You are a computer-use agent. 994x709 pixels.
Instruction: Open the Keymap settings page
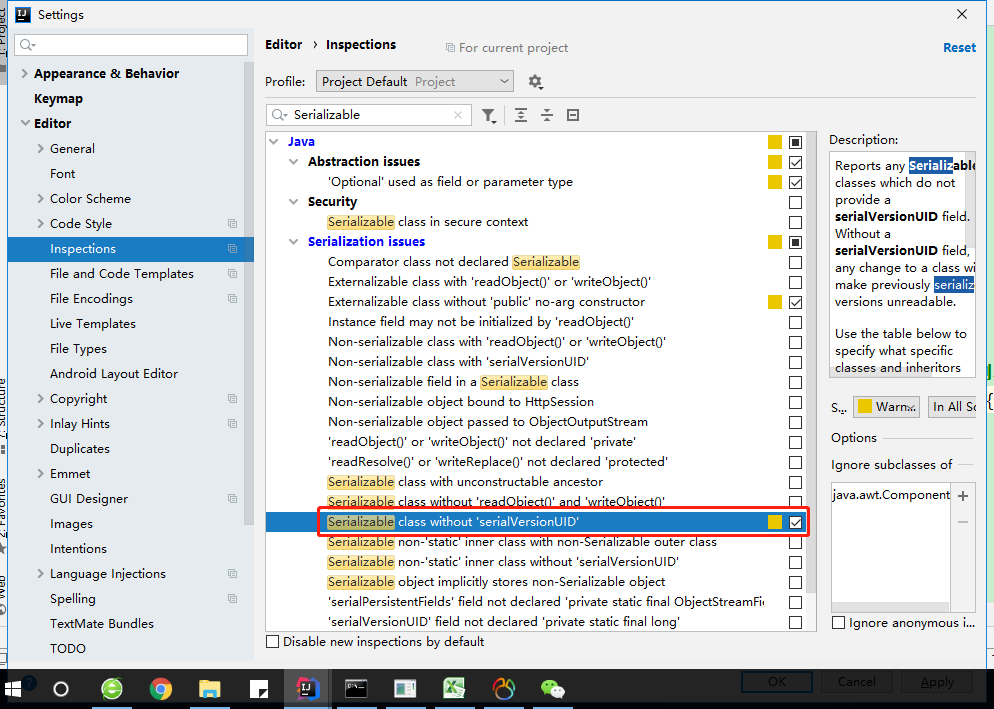click(61, 98)
